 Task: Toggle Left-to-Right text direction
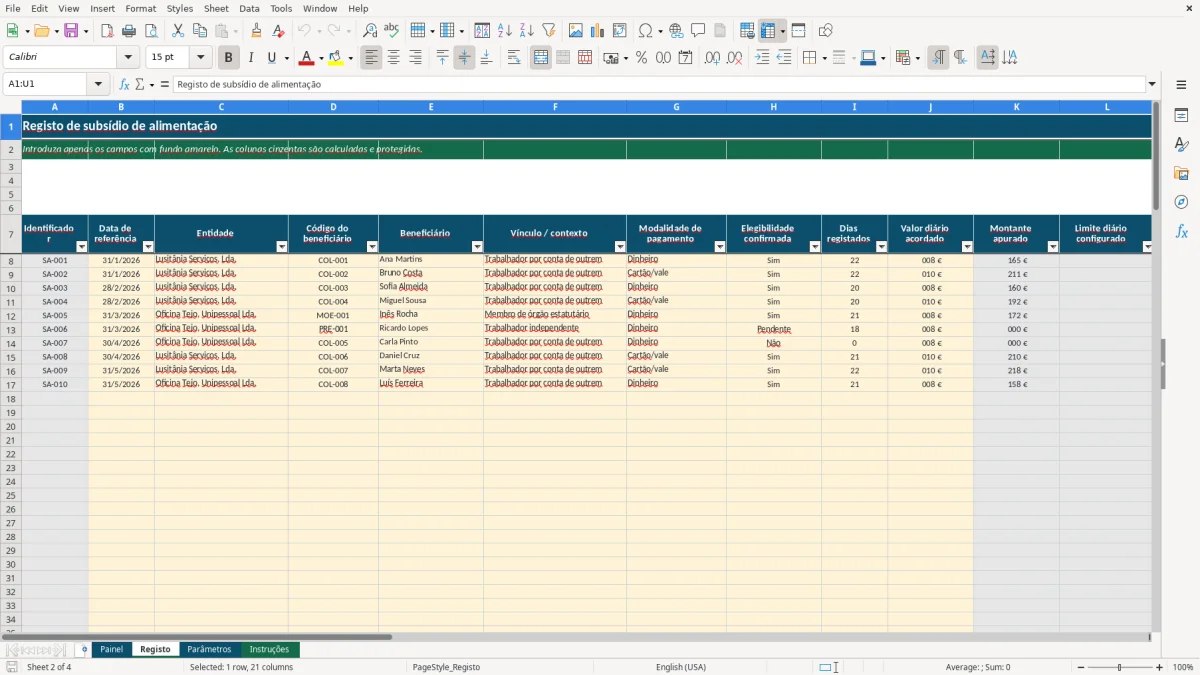938,58
